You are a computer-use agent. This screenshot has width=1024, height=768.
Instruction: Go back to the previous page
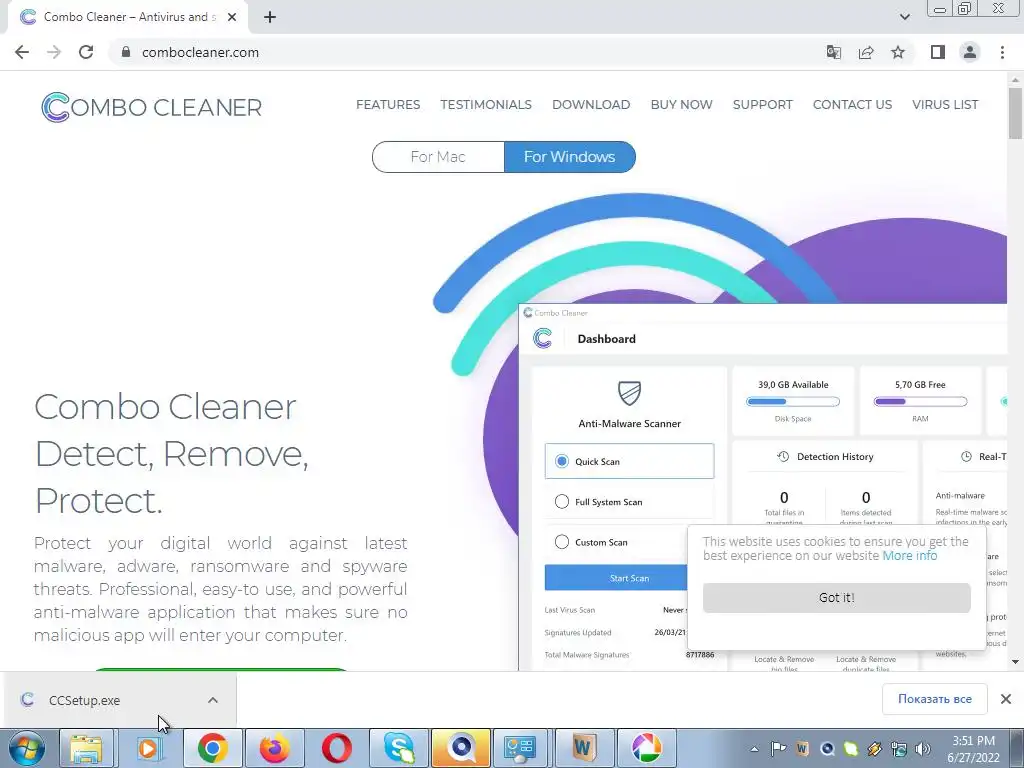click(22, 52)
